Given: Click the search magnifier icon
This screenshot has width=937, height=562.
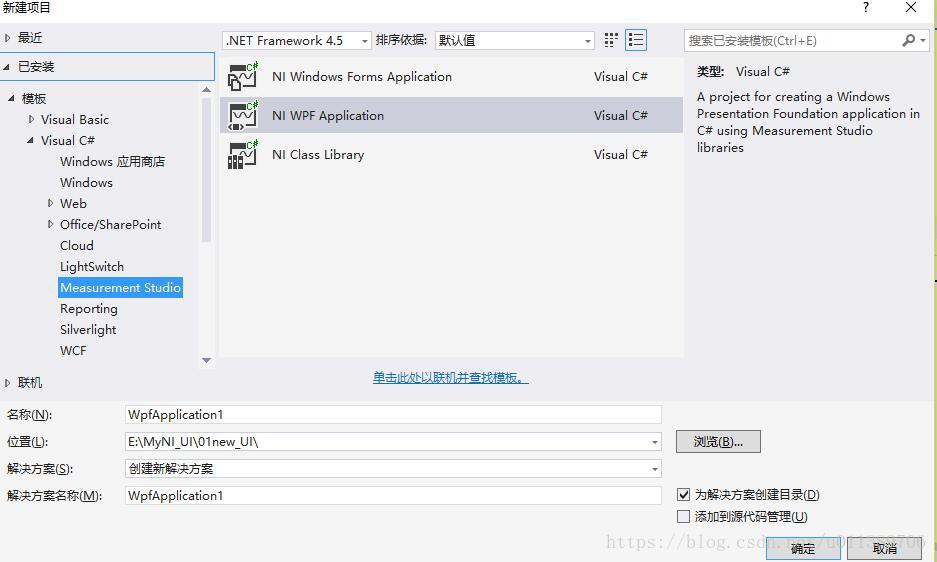Looking at the screenshot, I should tap(908, 40).
